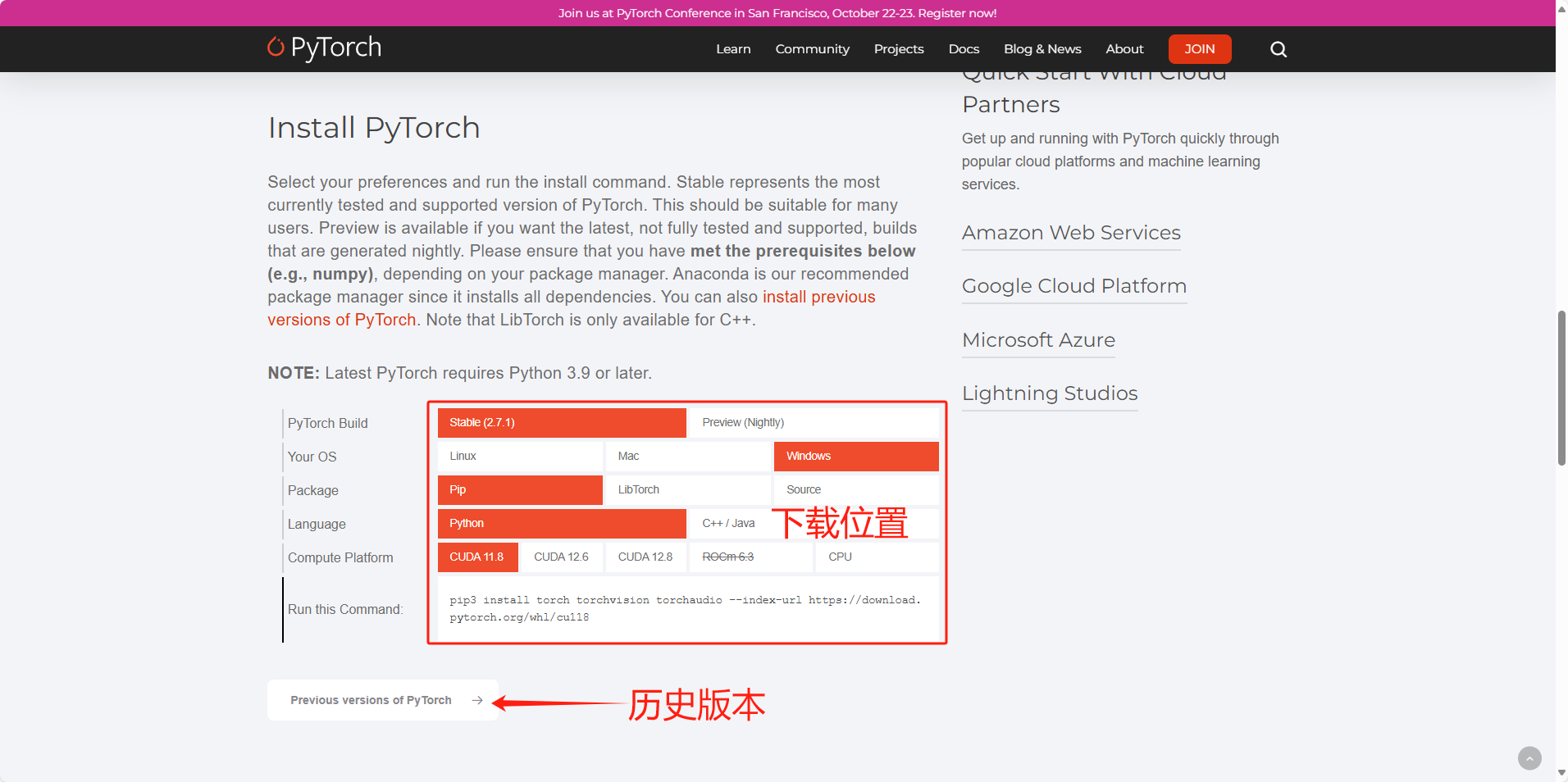Select the LibTorch package option
This screenshot has width=1568, height=782.
(x=688, y=490)
